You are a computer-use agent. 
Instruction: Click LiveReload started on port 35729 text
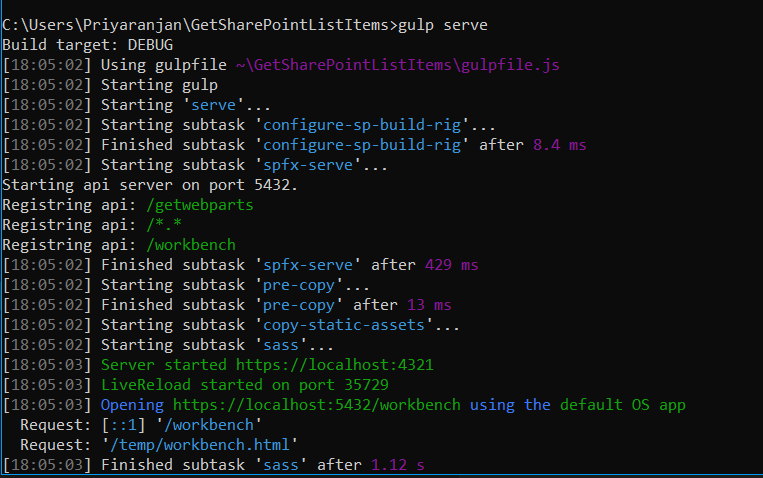(x=245, y=385)
